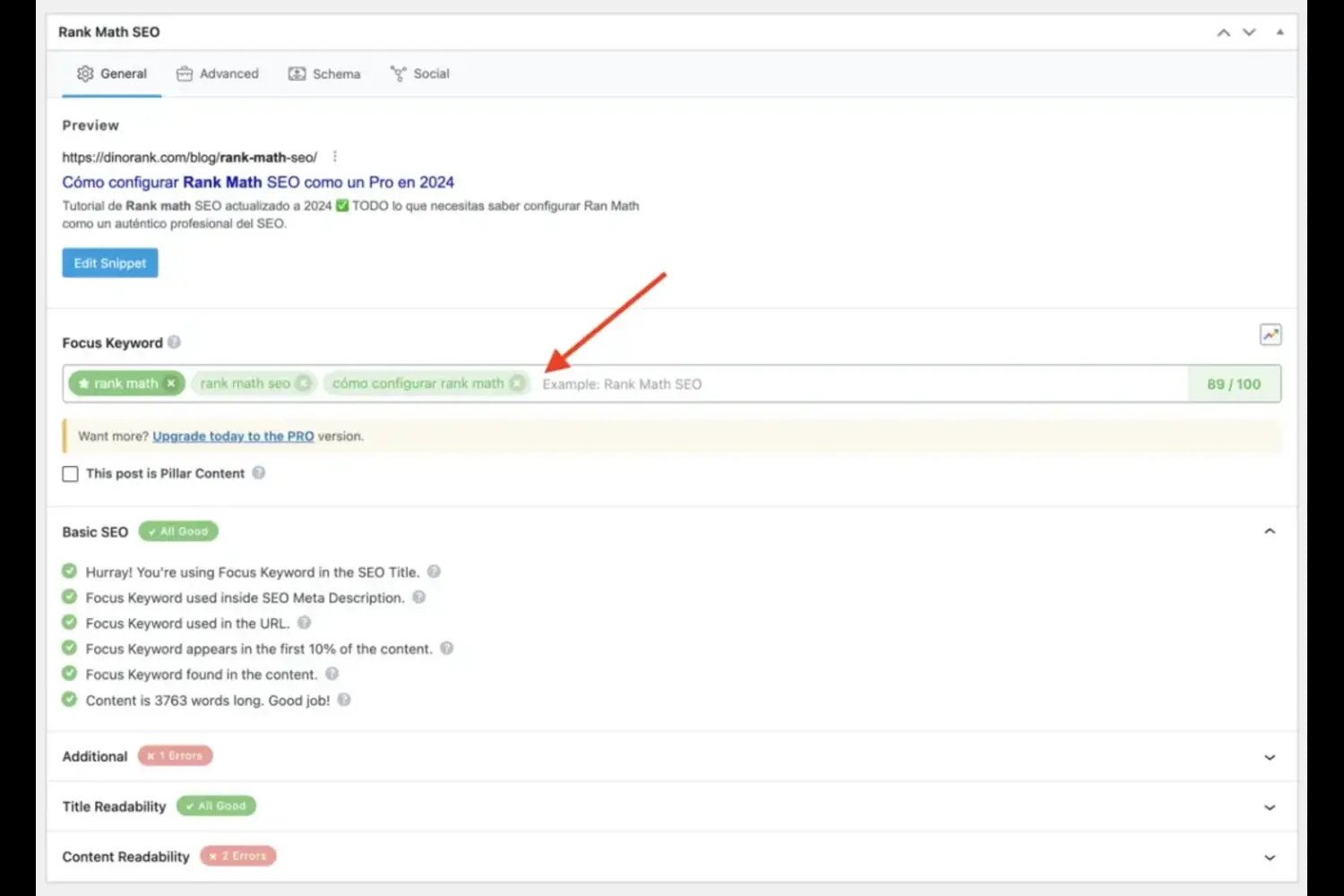This screenshot has width=1344, height=896.
Task: Move the Rank Math SEO panel down
Action: click(x=1249, y=32)
